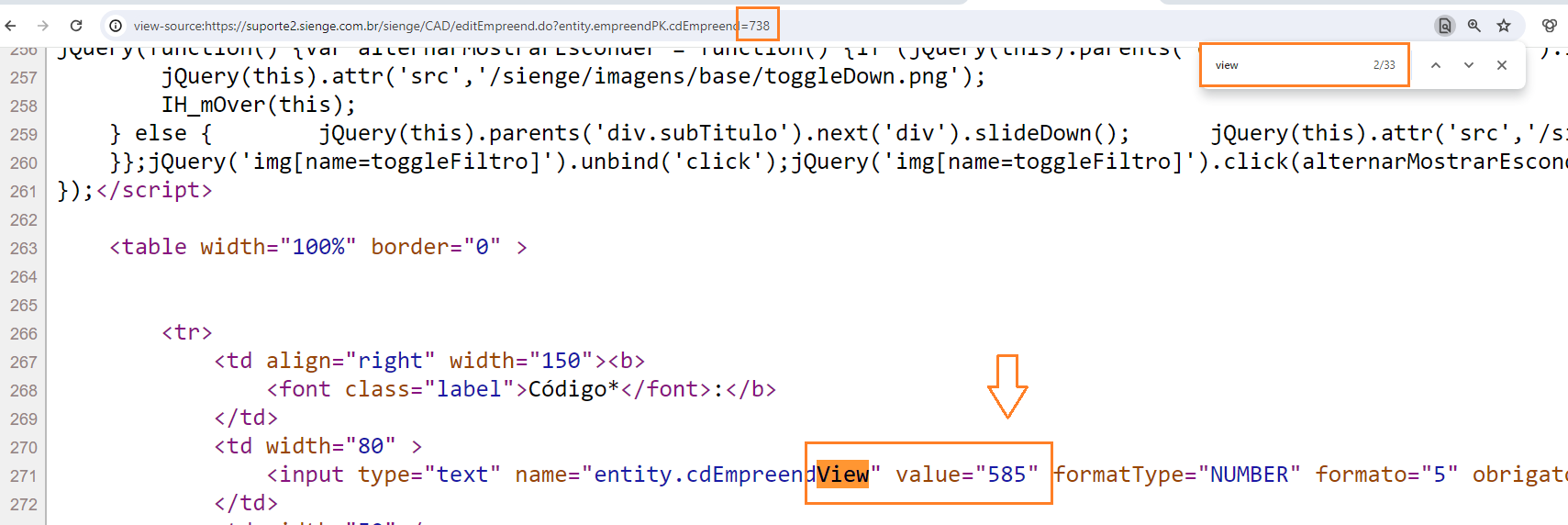
Task: Click line number 257
Action: [24, 78]
